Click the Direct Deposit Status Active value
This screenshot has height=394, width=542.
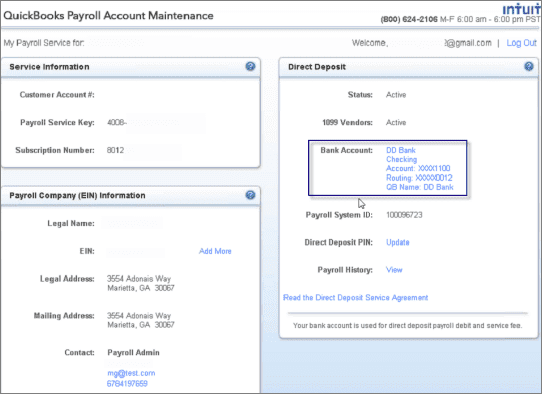pos(396,95)
